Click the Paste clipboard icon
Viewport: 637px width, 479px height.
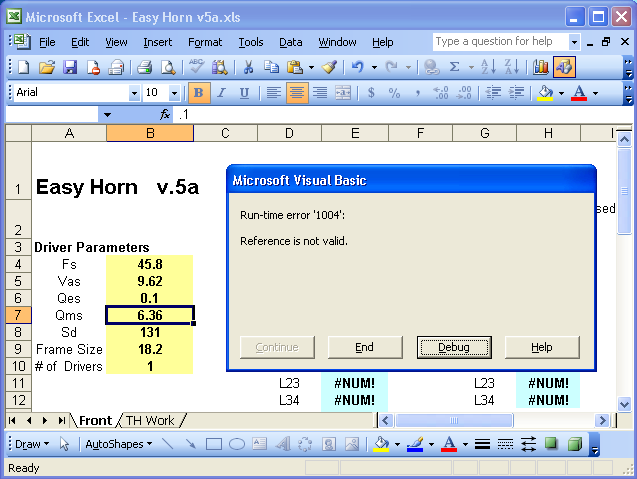(x=295, y=67)
